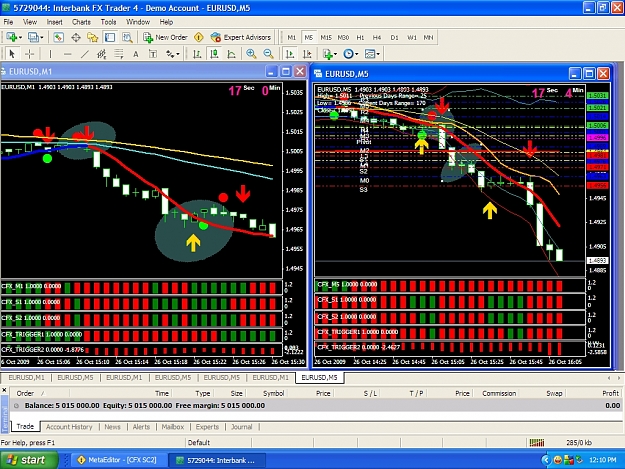Sort trades by Symbol column header
The image size is (625, 469).
[x=273, y=393]
